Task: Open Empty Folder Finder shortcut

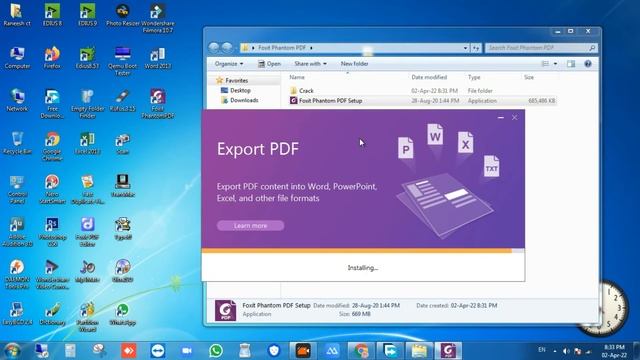Action: click(x=87, y=104)
